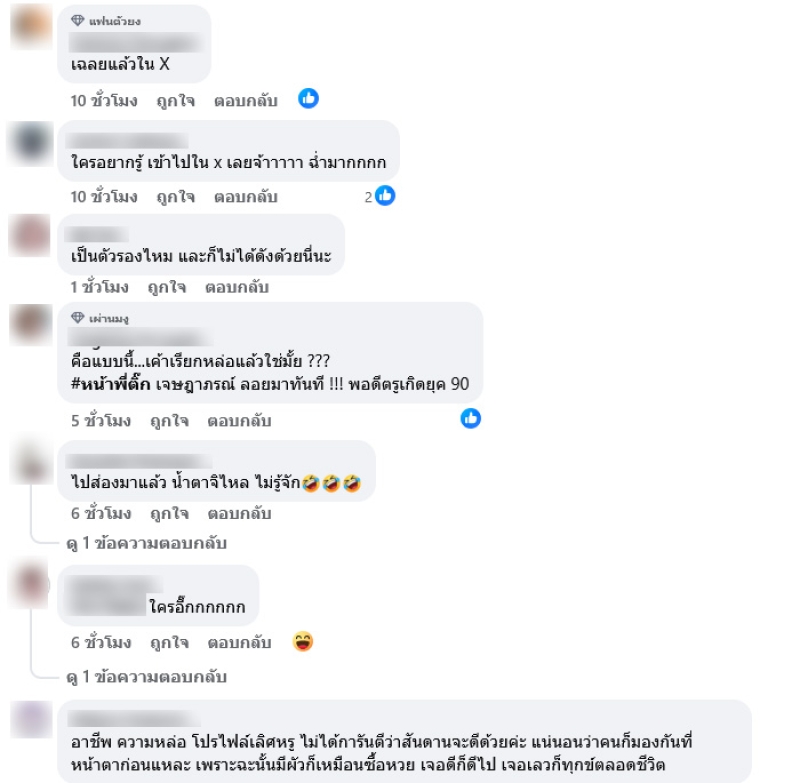Open profile picture of the last commenter
Screen dimensions: 800x783
coord(31,720)
